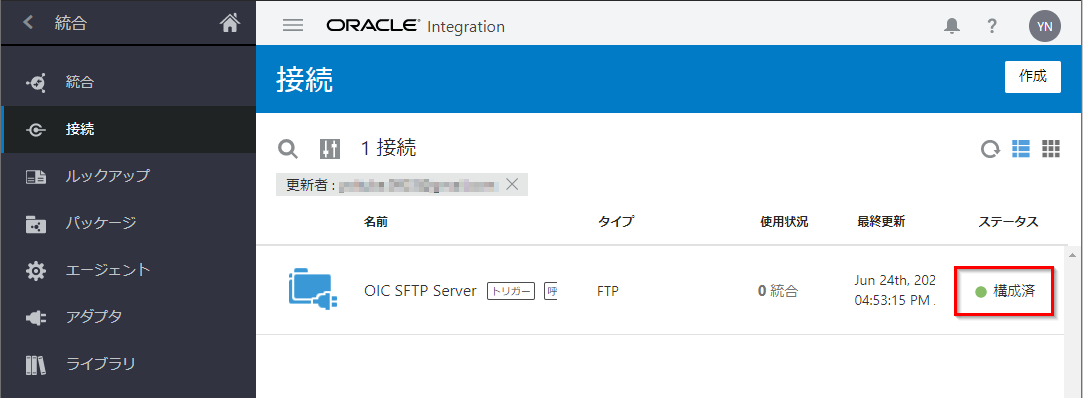The width and height of the screenshot is (1083, 398).
Task: Open the help question mark icon
Action: pos(992,26)
